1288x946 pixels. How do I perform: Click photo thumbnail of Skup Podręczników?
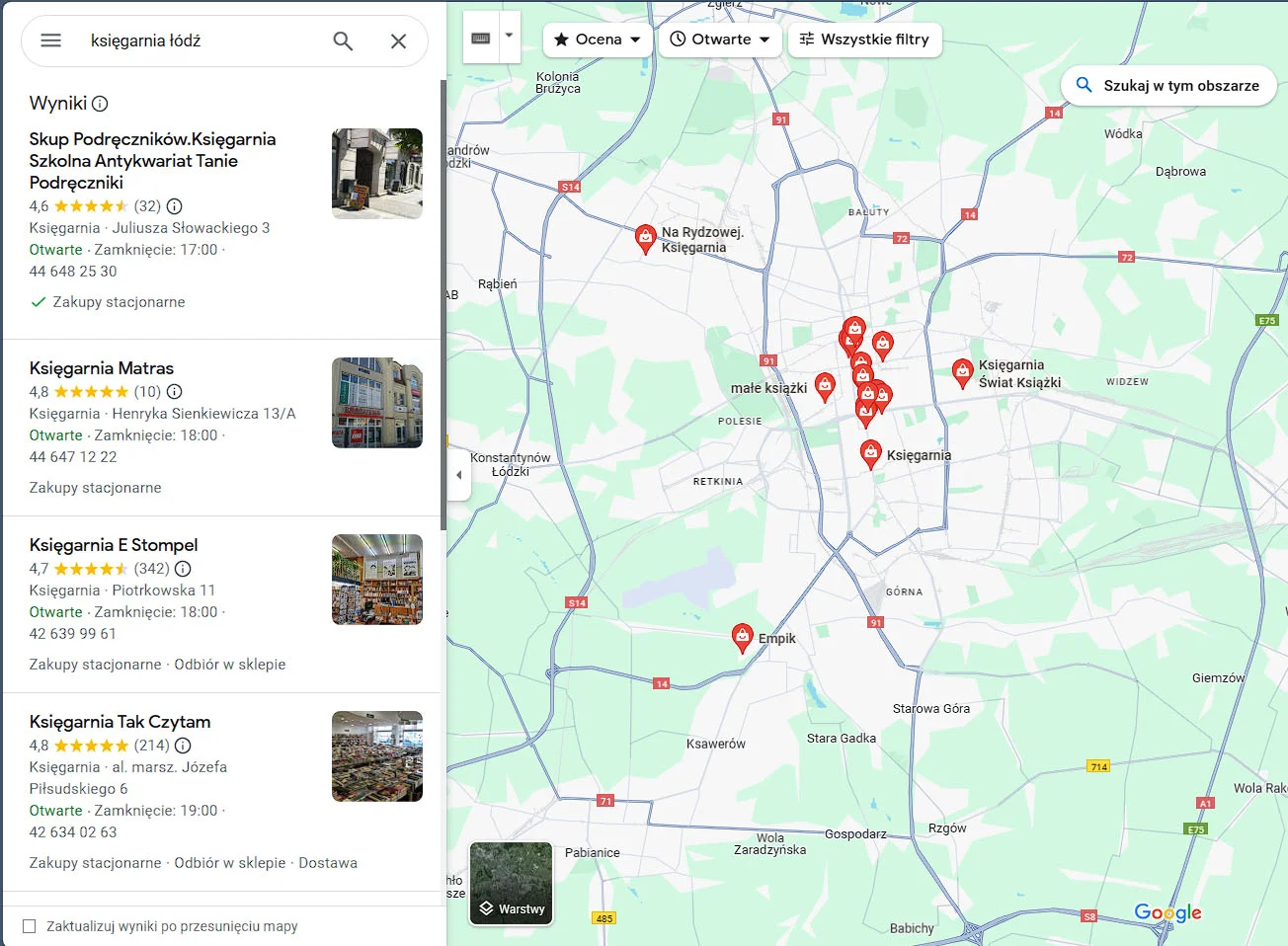tap(377, 174)
